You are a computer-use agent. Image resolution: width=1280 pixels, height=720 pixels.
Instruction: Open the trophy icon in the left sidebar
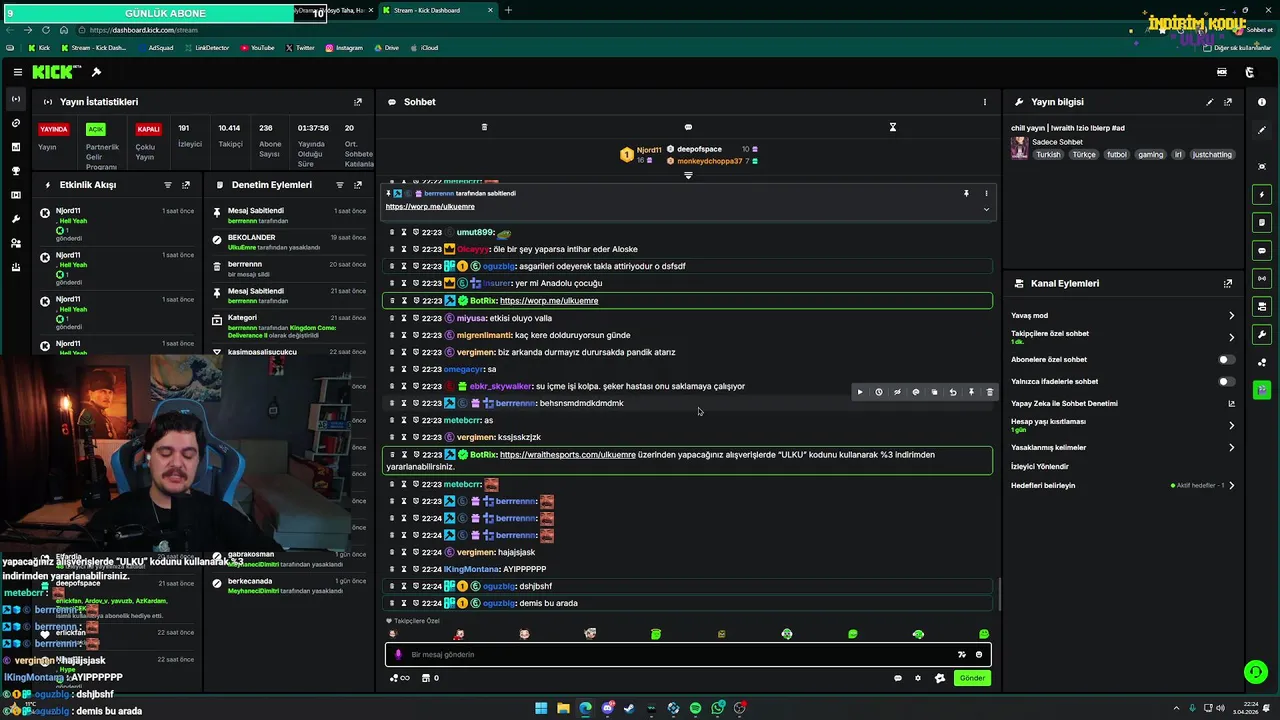coord(15,171)
